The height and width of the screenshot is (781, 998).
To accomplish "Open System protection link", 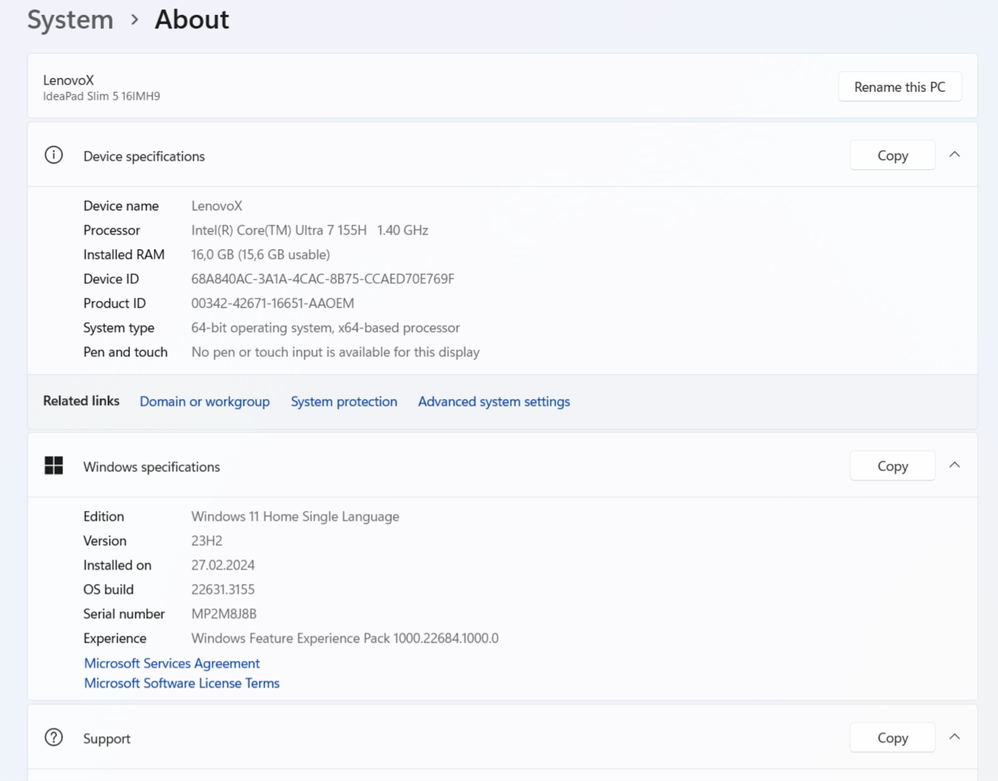I will coord(344,402).
